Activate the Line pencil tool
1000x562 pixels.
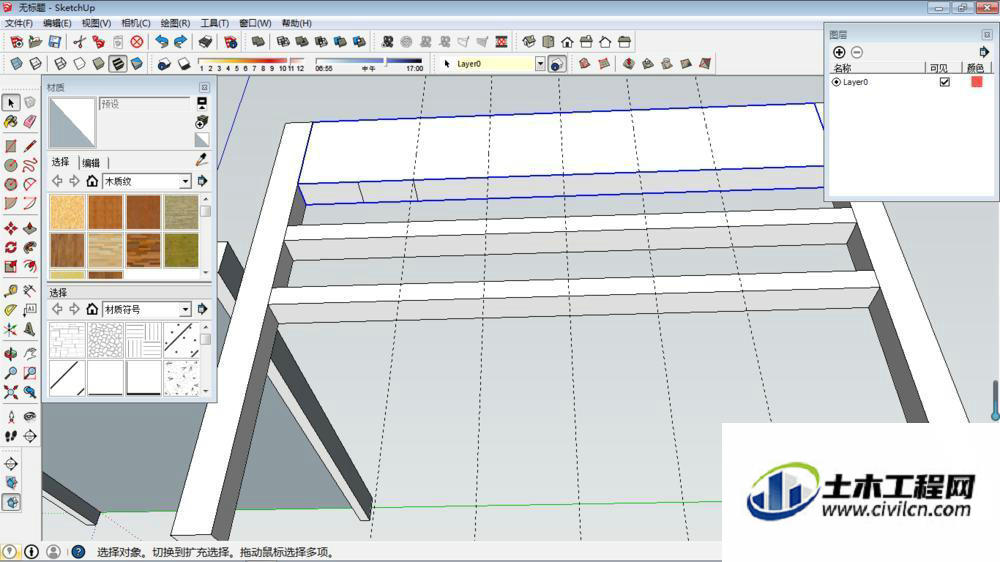click(29, 146)
